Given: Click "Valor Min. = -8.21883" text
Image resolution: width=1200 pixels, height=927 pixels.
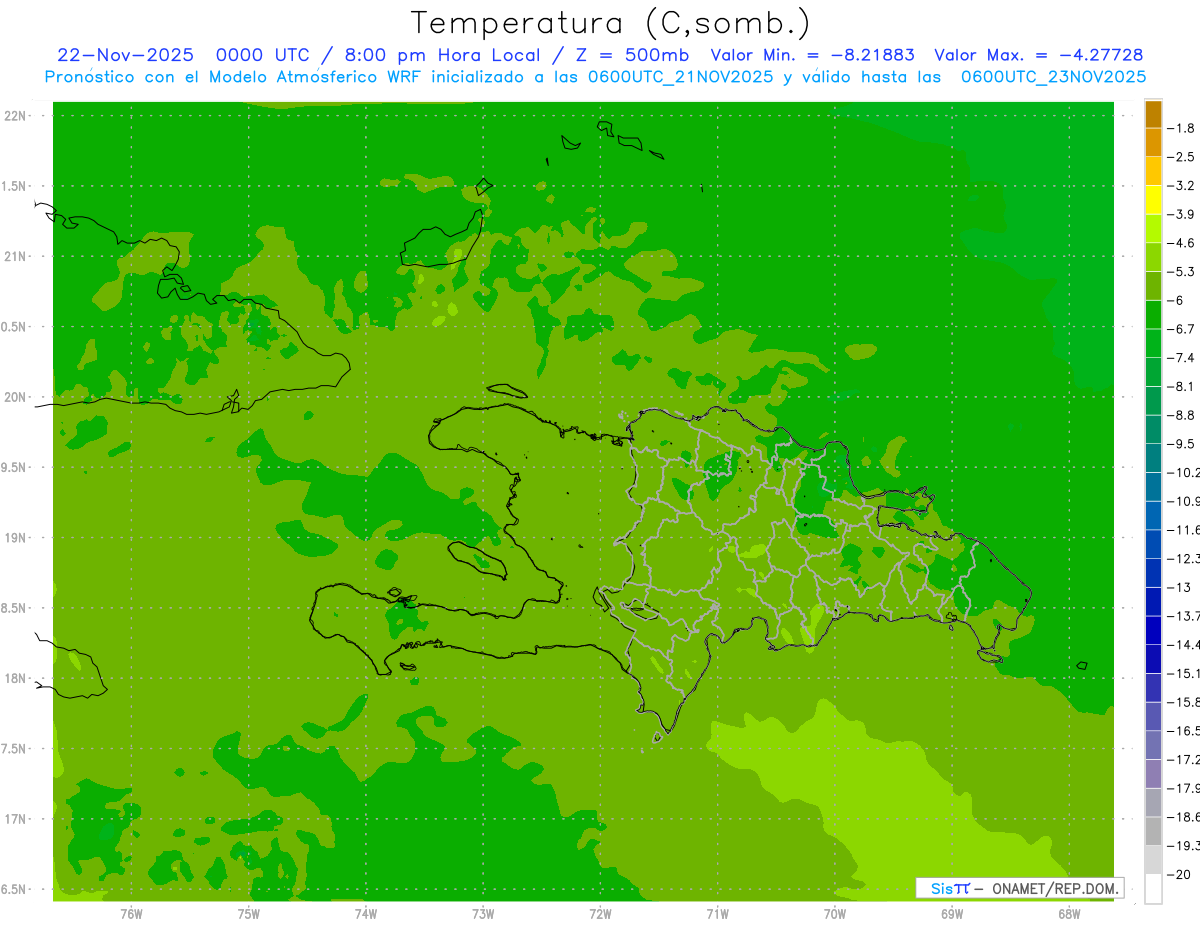Looking at the screenshot, I should (x=812, y=55).
